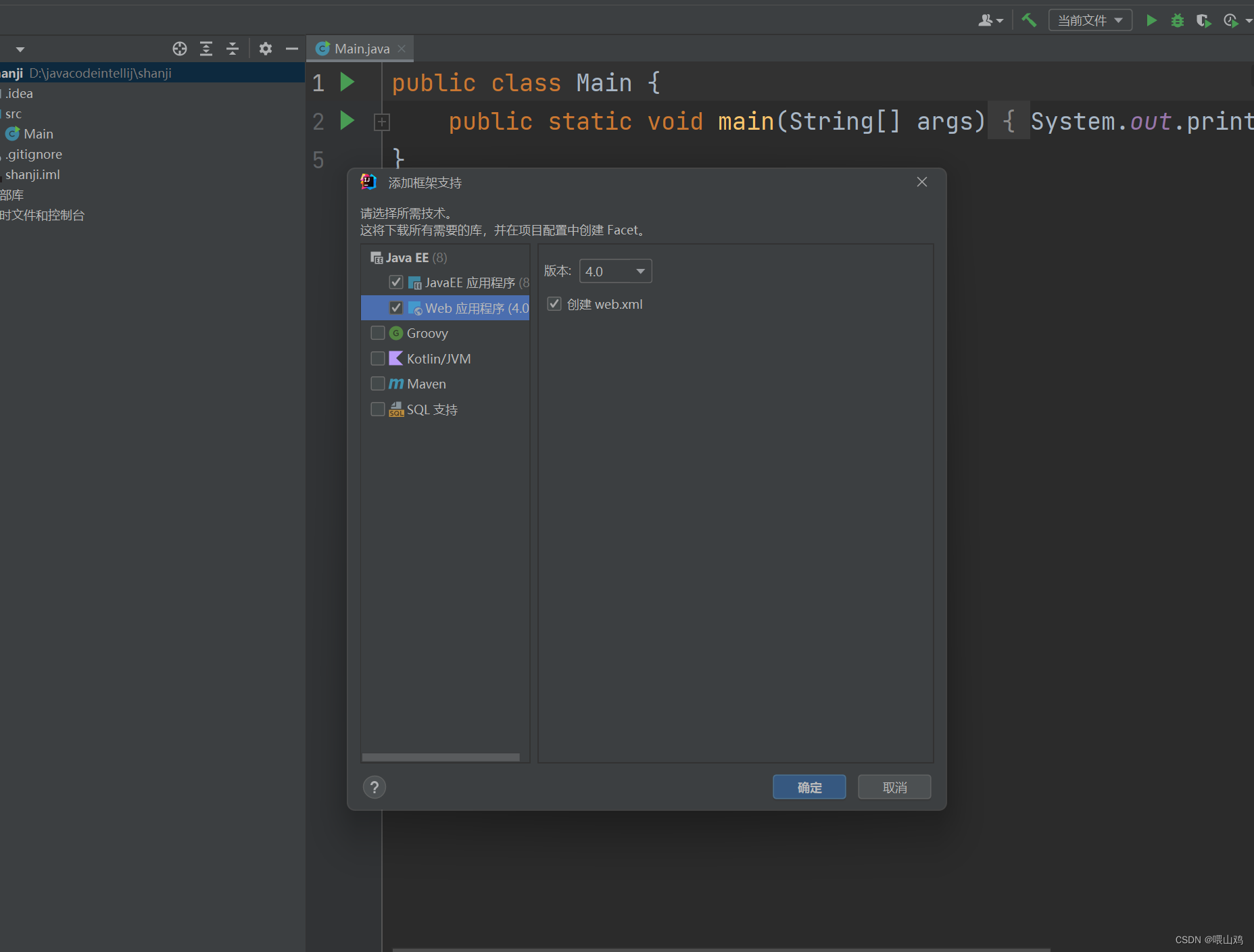The height and width of the screenshot is (952, 1254).
Task: Open project panel gear settings
Action: coord(266,49)
